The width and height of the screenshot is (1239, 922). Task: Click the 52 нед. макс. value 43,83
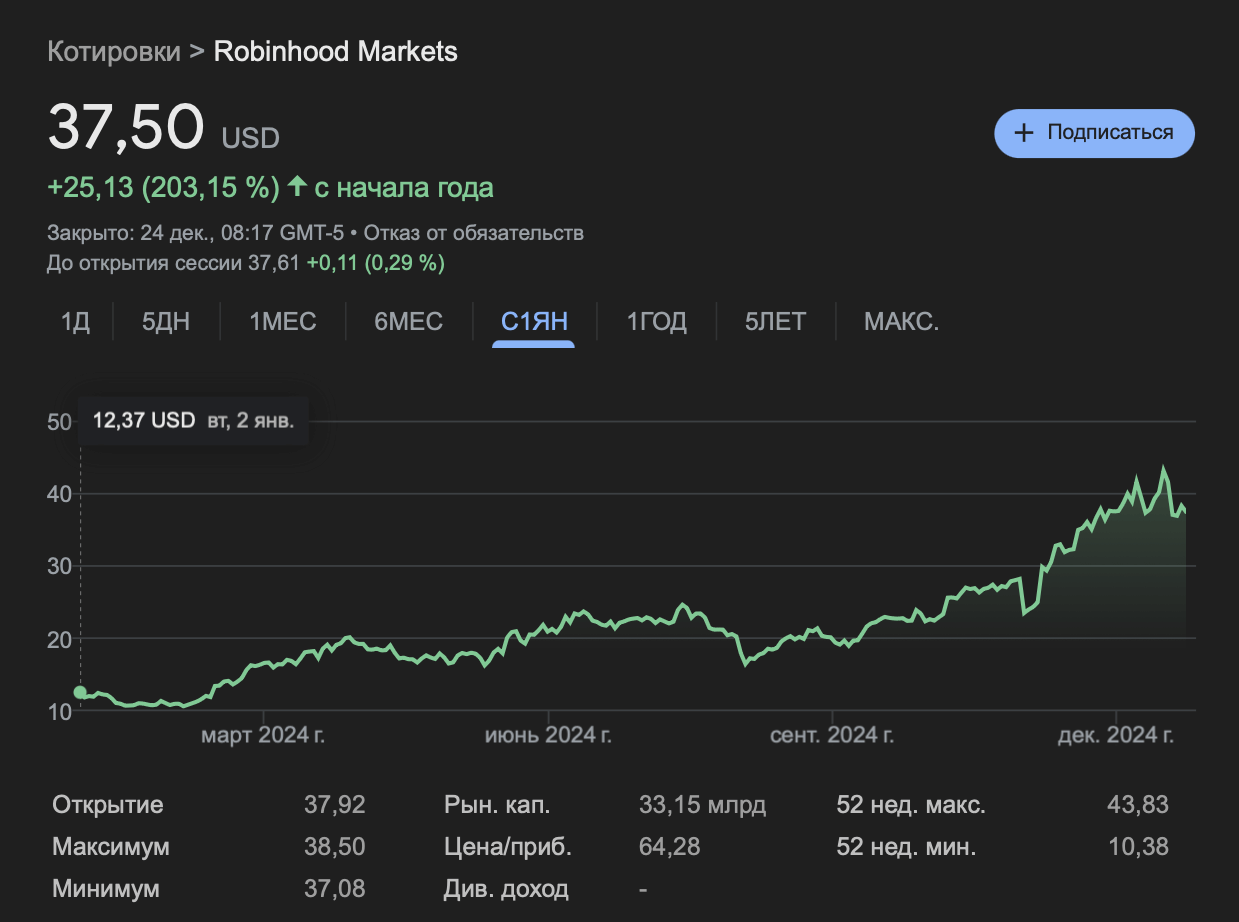[1137, 805]
